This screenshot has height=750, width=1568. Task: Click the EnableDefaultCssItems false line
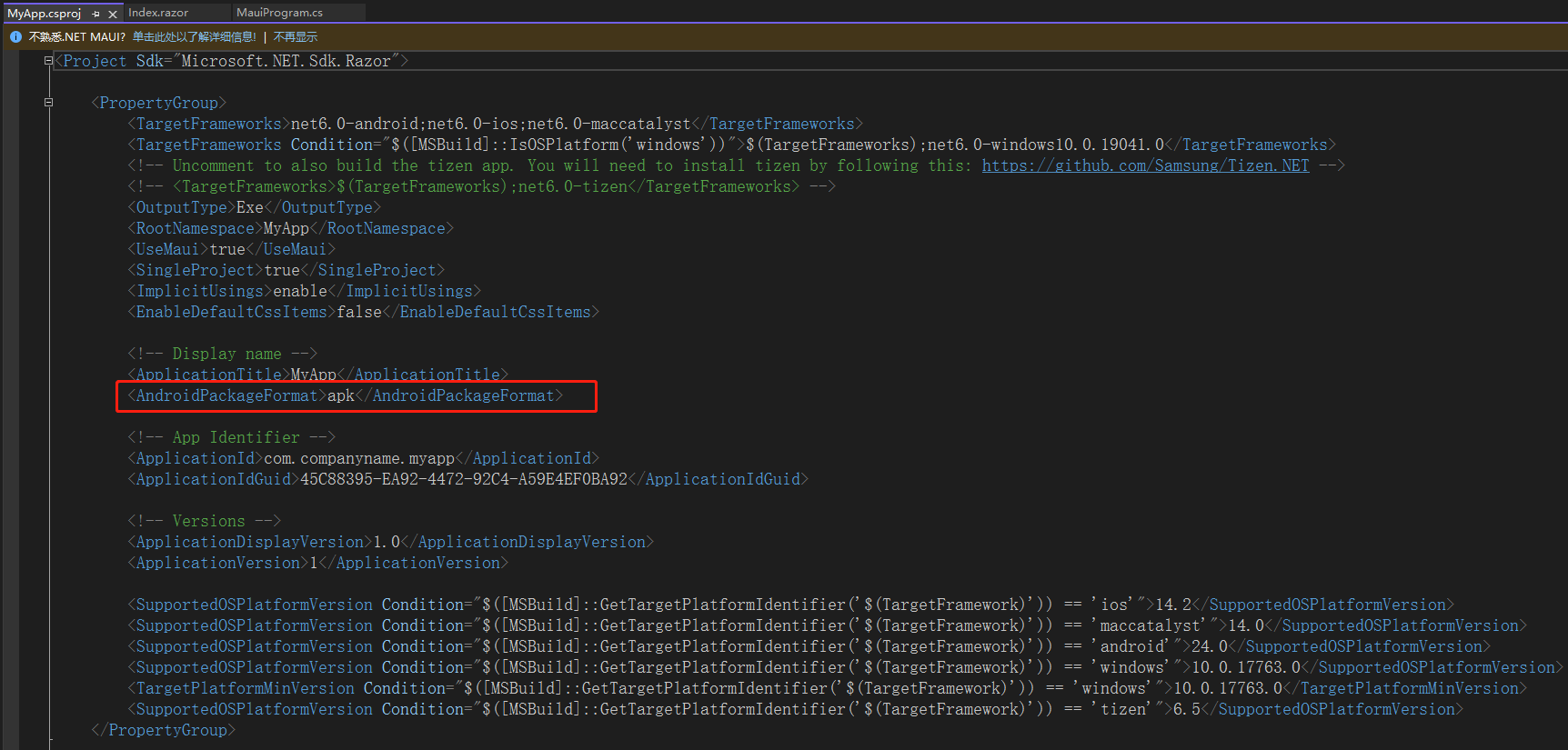tap(364, 312)
